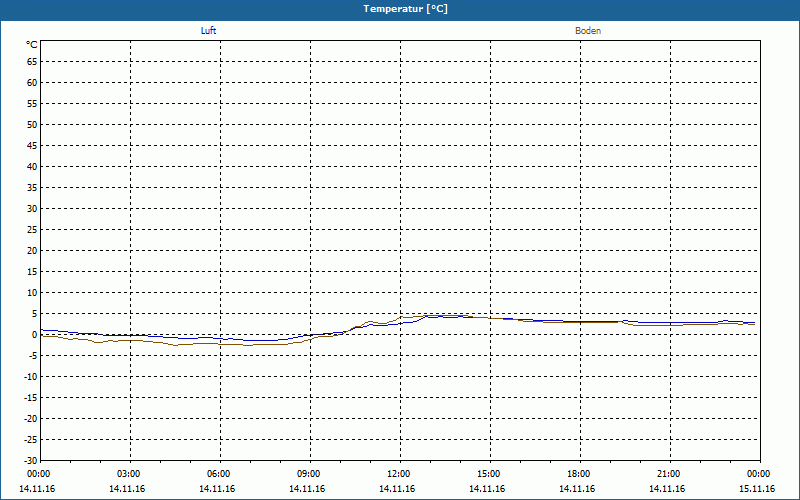This screenshot has width=800, height=500.
Task: Click the 25 y-axis value
Action: 32,230
